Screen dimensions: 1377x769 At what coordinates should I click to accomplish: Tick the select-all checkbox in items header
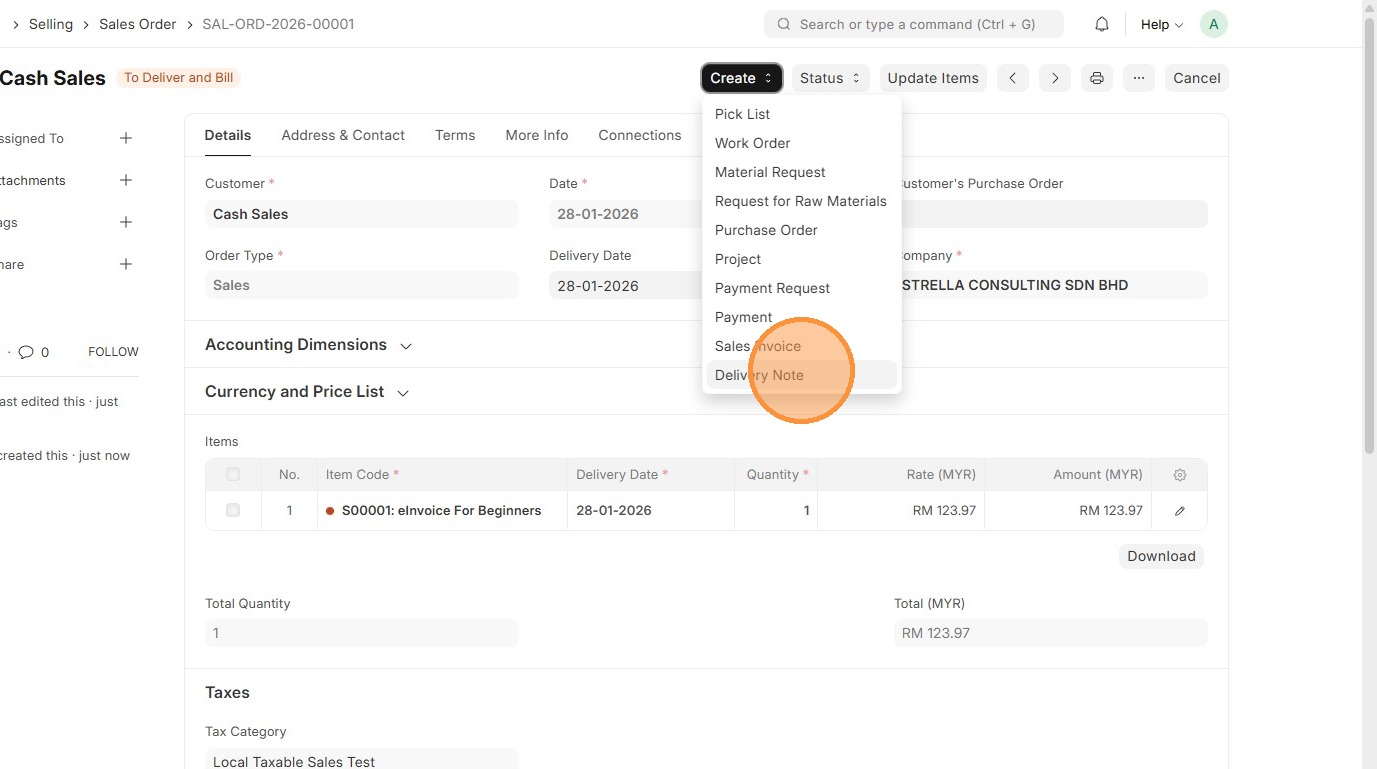(233, 474)
